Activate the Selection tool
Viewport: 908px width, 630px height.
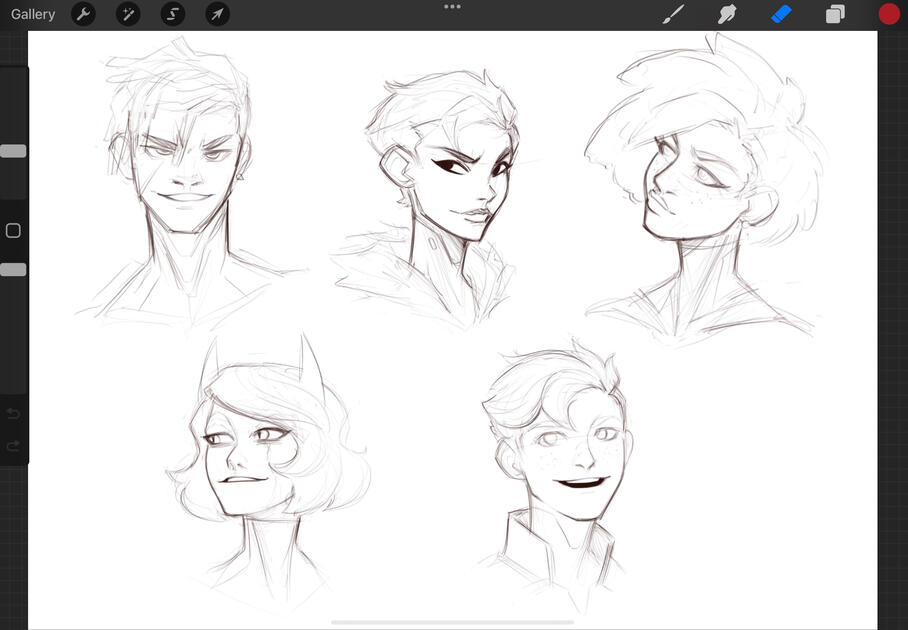coord(173,14)
